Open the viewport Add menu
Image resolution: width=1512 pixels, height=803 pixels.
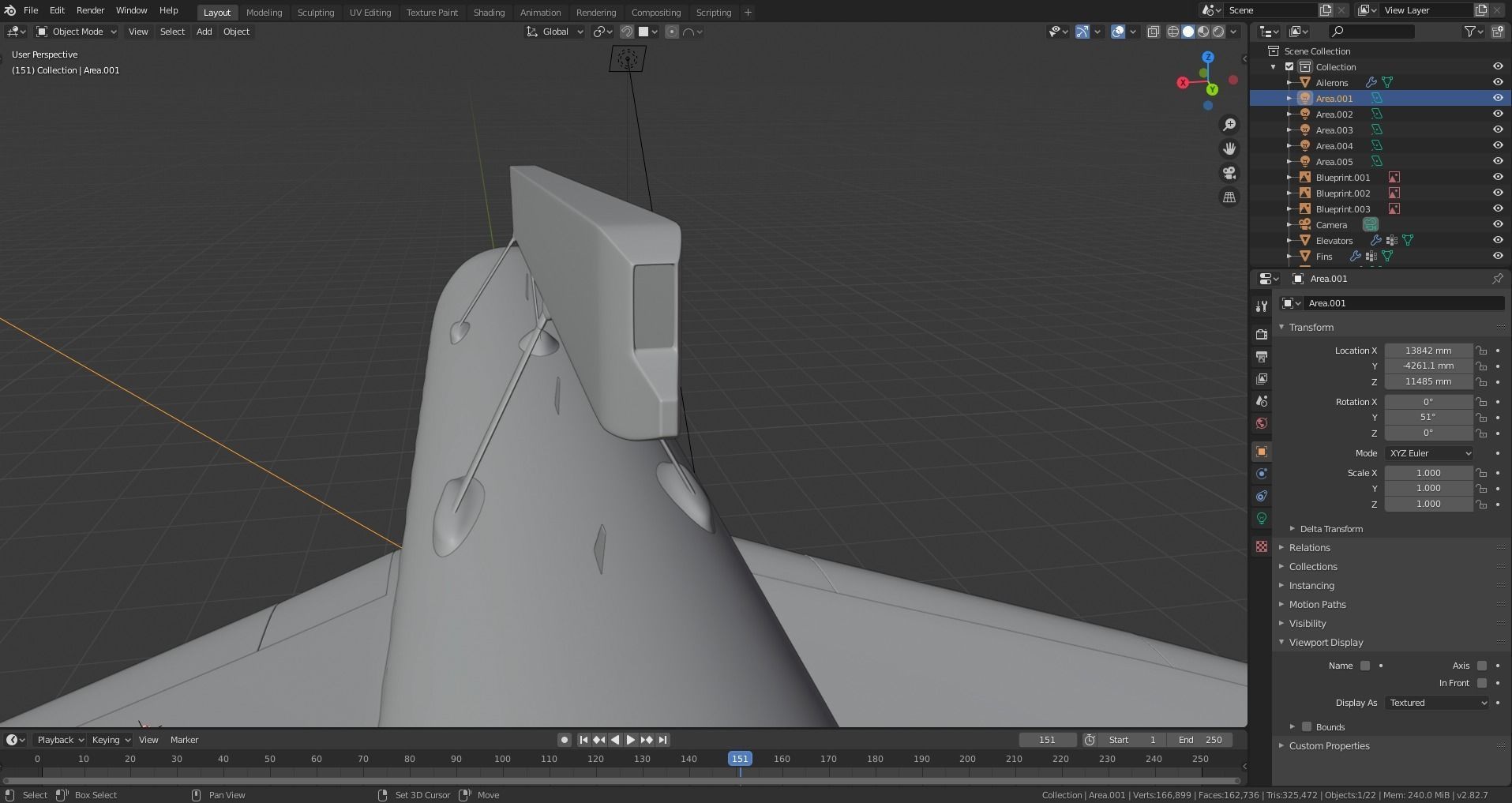[x=204, y=32]
